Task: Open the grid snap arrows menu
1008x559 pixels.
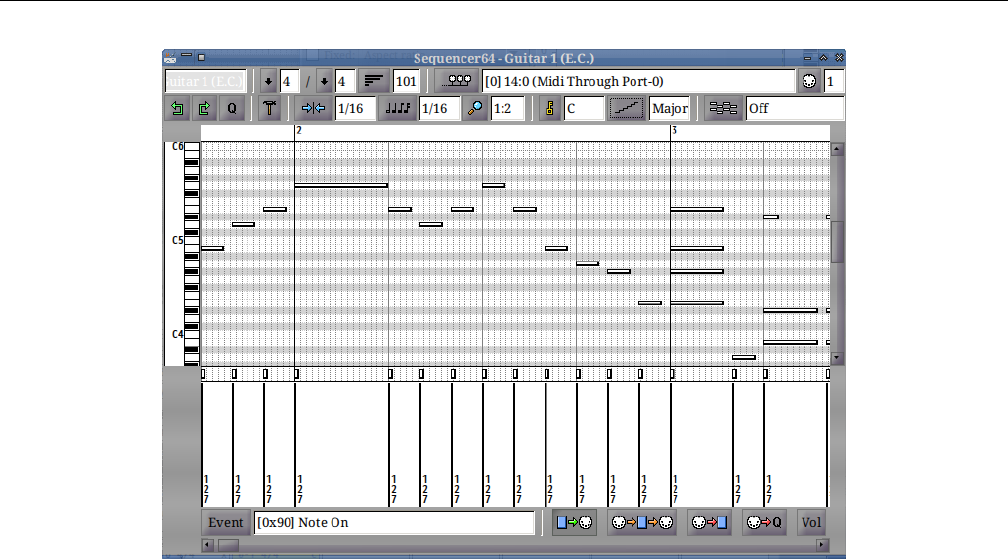Action: 313,109
